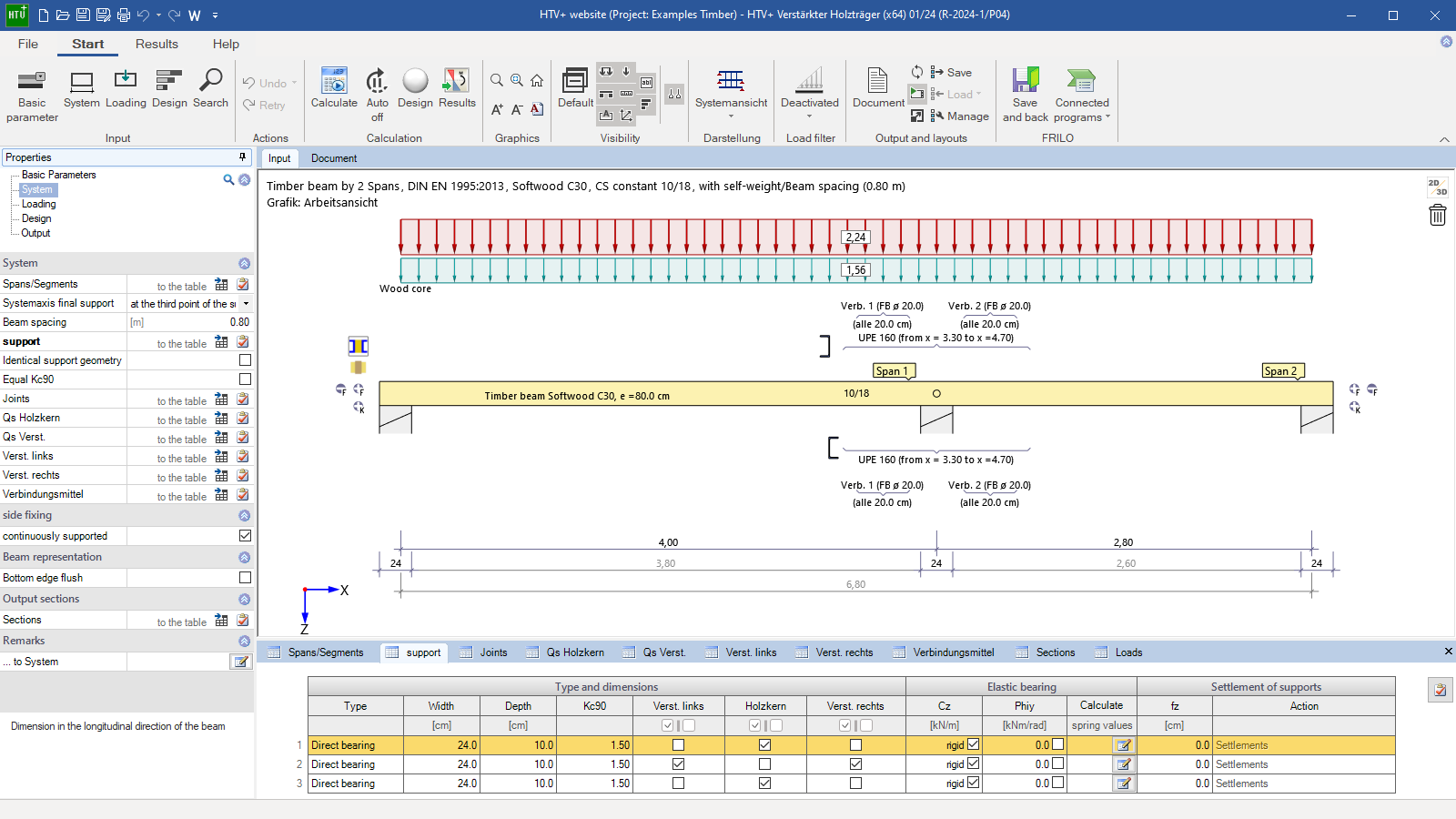
Task: Switch to the Loads table tab
Action: 1128,652
